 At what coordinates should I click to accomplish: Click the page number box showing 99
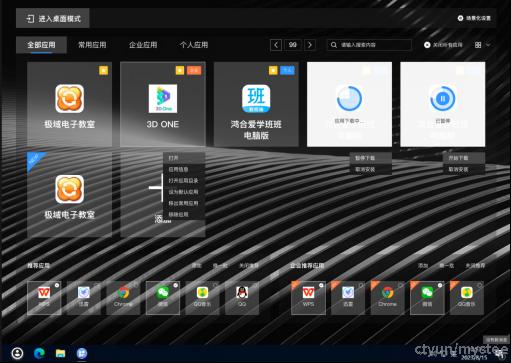pyautogui.click(x=293, y=45)
